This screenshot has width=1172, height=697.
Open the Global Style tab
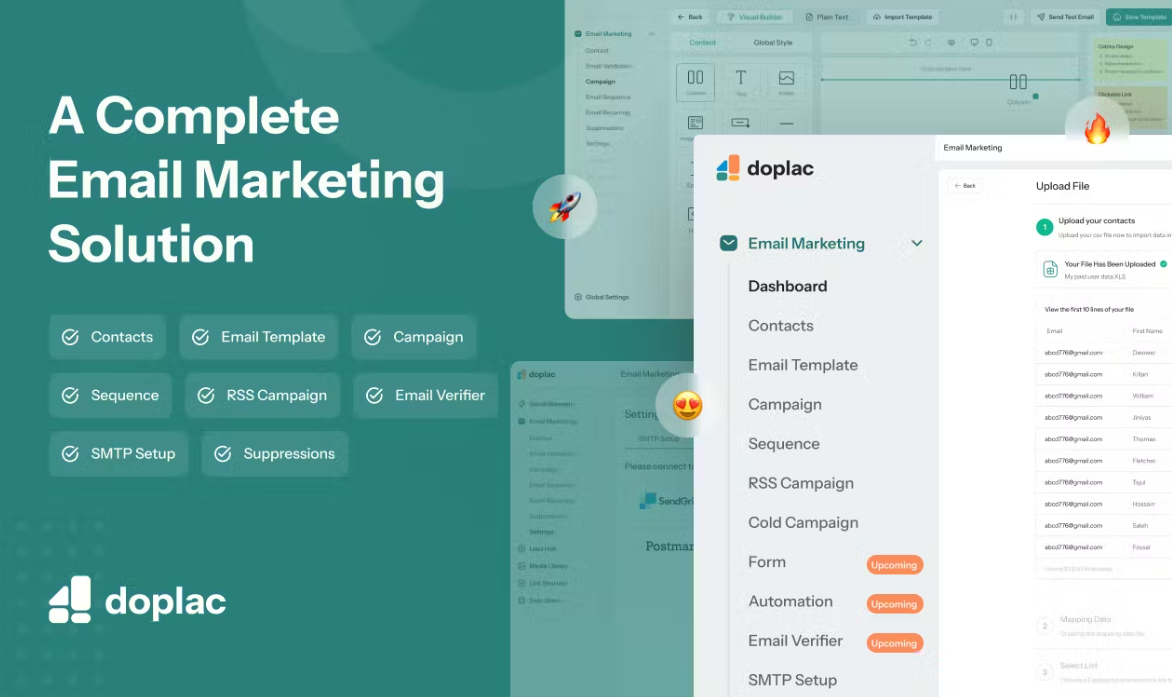coord(773,43)
